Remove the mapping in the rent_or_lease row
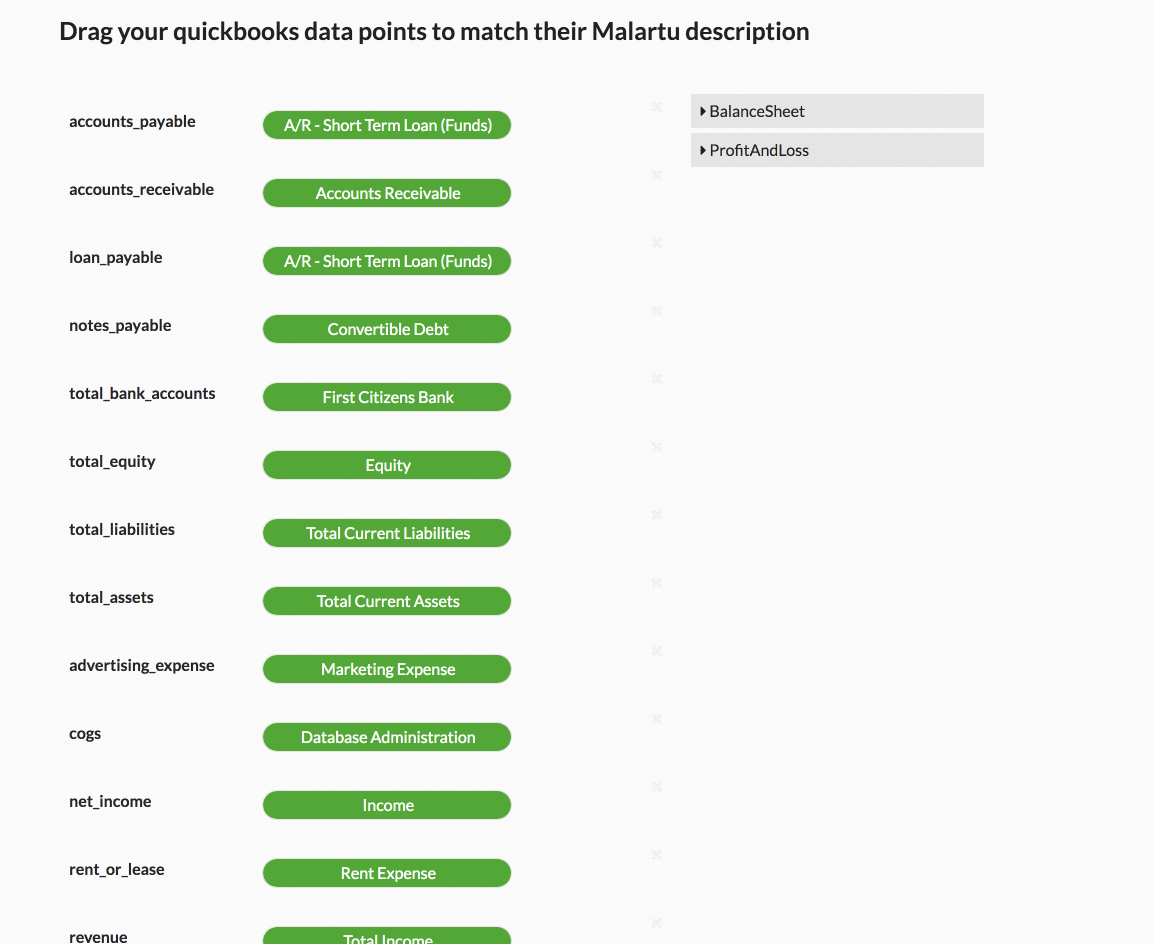Image resolution: width=1154 pixels, height=944 pixels. coord(656,855)
